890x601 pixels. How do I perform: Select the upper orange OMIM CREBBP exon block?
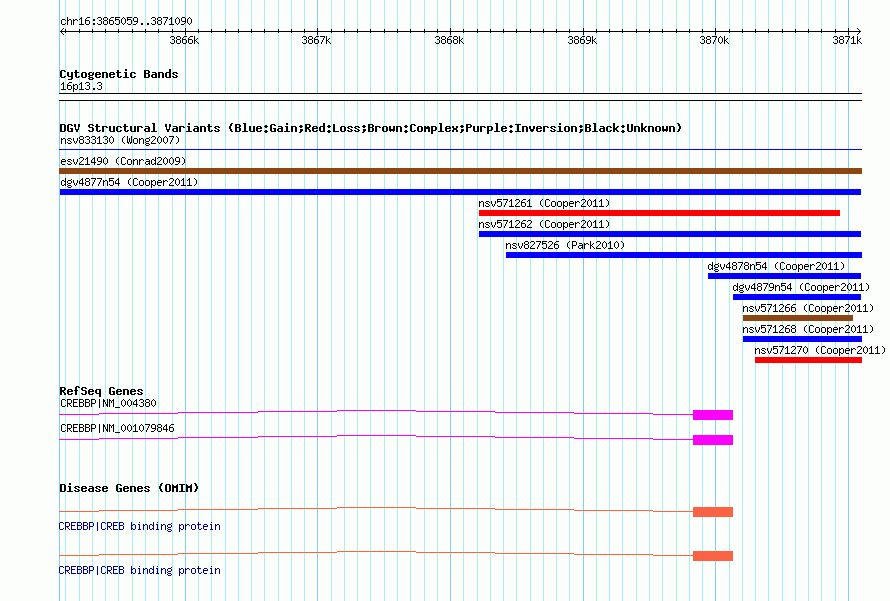pyautogui.click(x=713, y=512)
